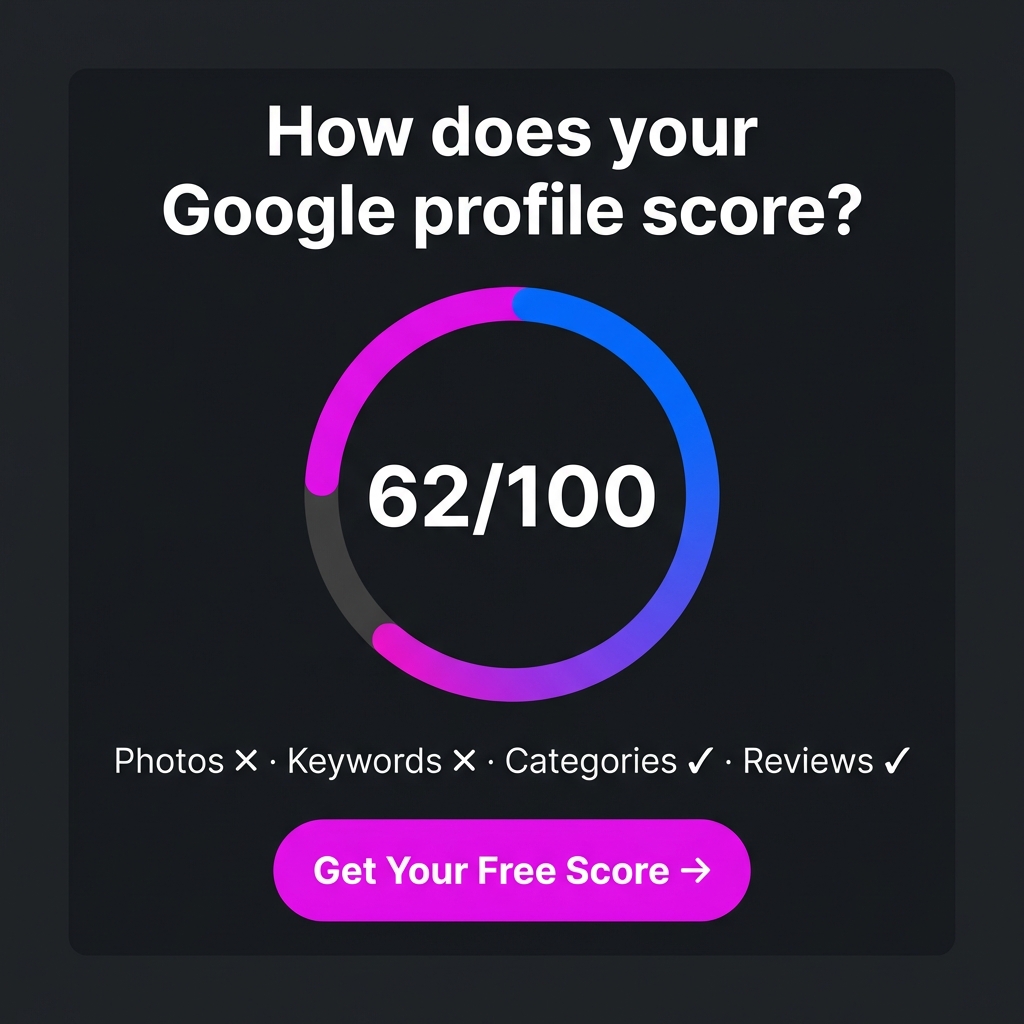Select the checkmark after Reviews
The width and height of the screenshot is (1024, 1024).
coord(897,760)
